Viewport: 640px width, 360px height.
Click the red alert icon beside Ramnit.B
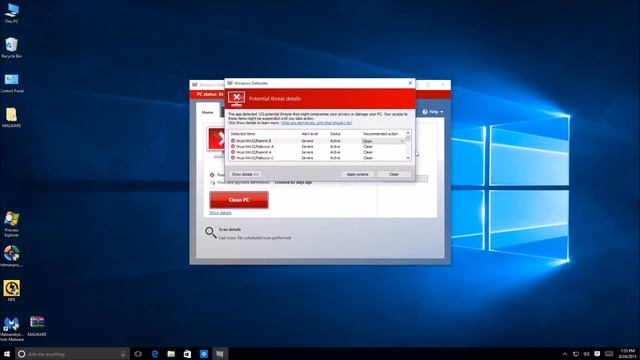233,141
